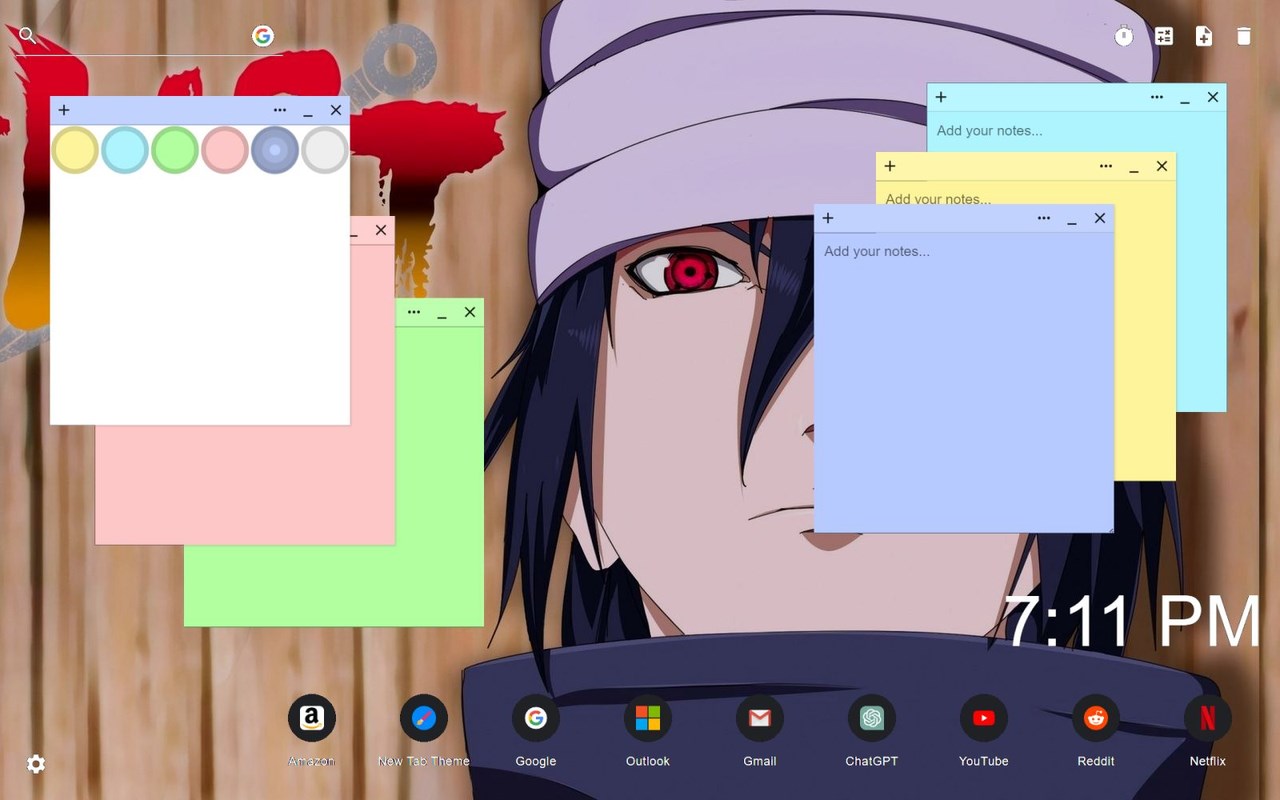Open the calculator tool

(1164, 36)
